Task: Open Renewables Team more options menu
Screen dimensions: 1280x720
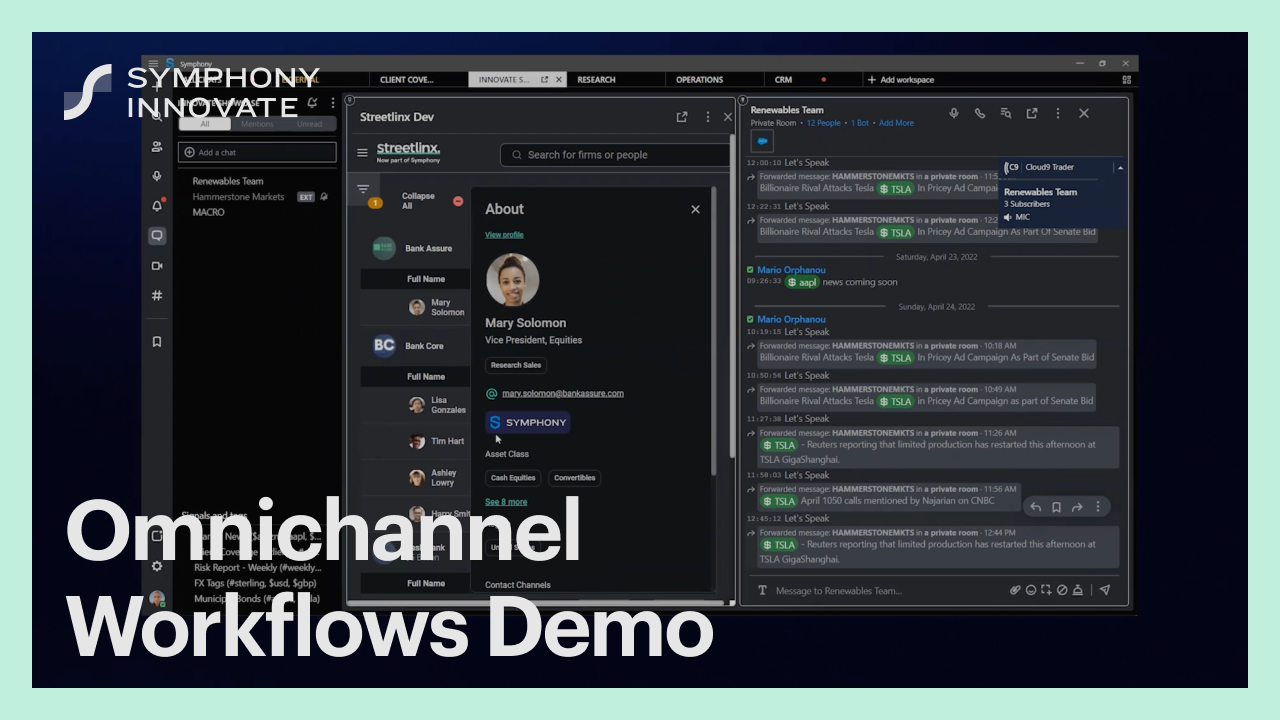Action: point(1058,114)
